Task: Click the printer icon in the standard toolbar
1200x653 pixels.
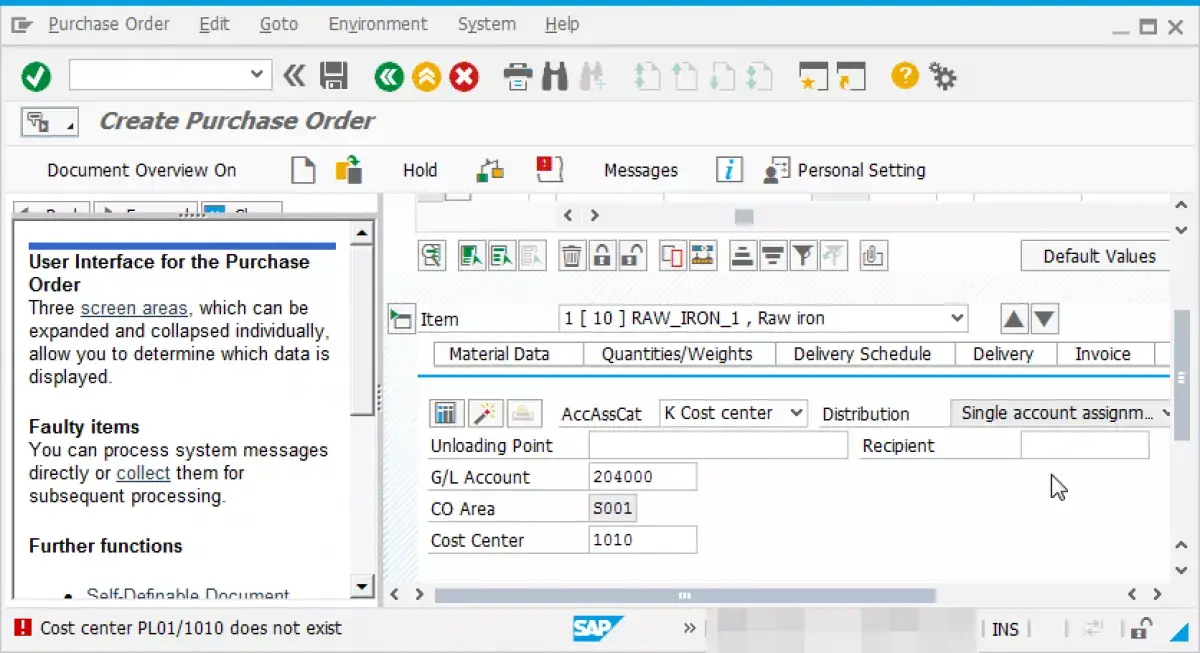Action: tap(518, 76)
